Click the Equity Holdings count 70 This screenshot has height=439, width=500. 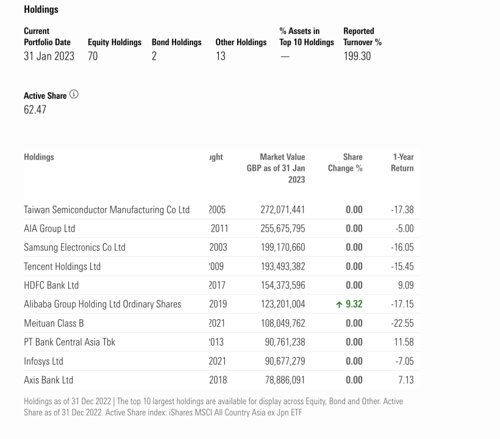click(x=93, y=56)
